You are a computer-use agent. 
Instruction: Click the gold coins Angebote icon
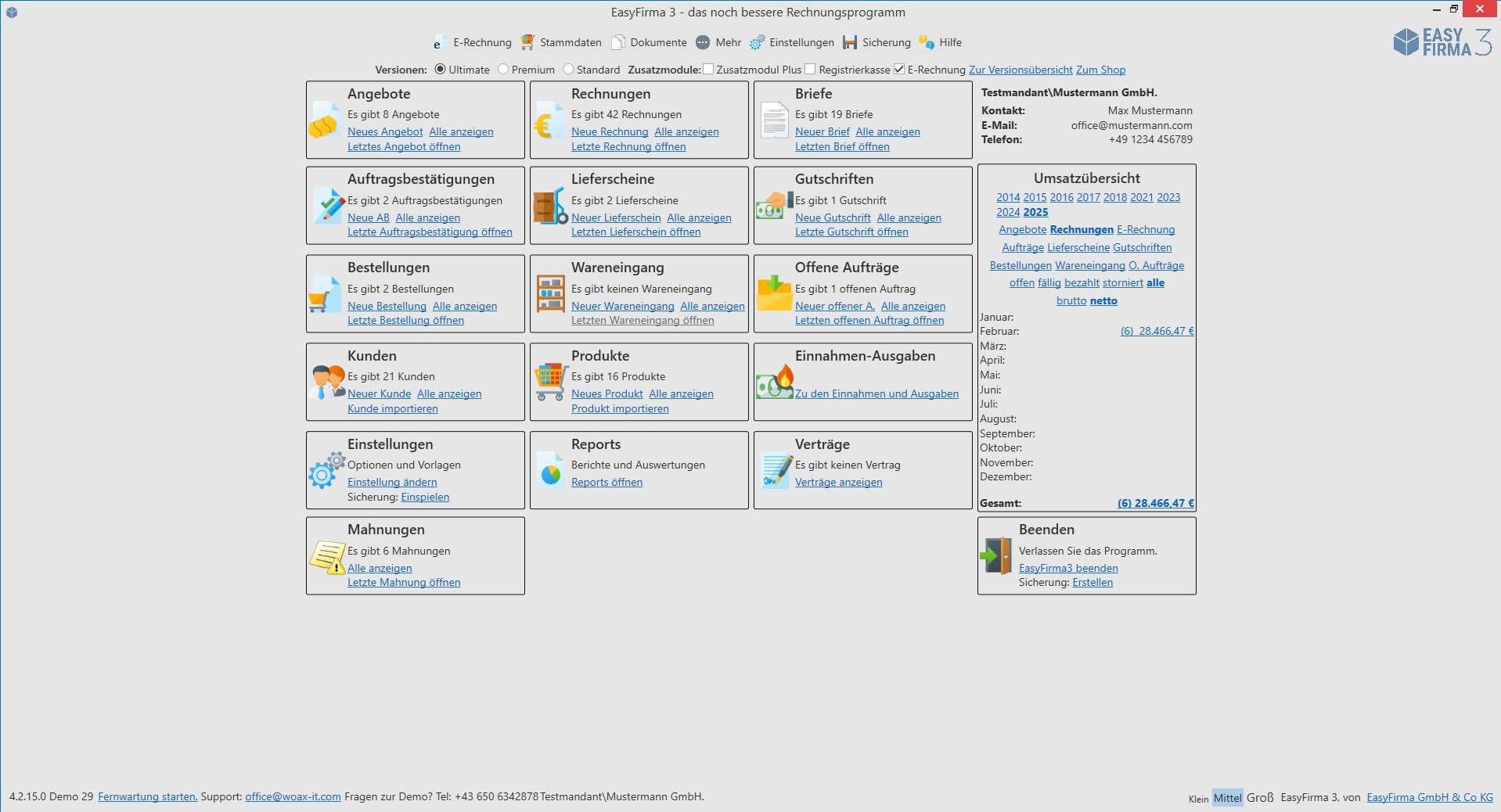323,121
